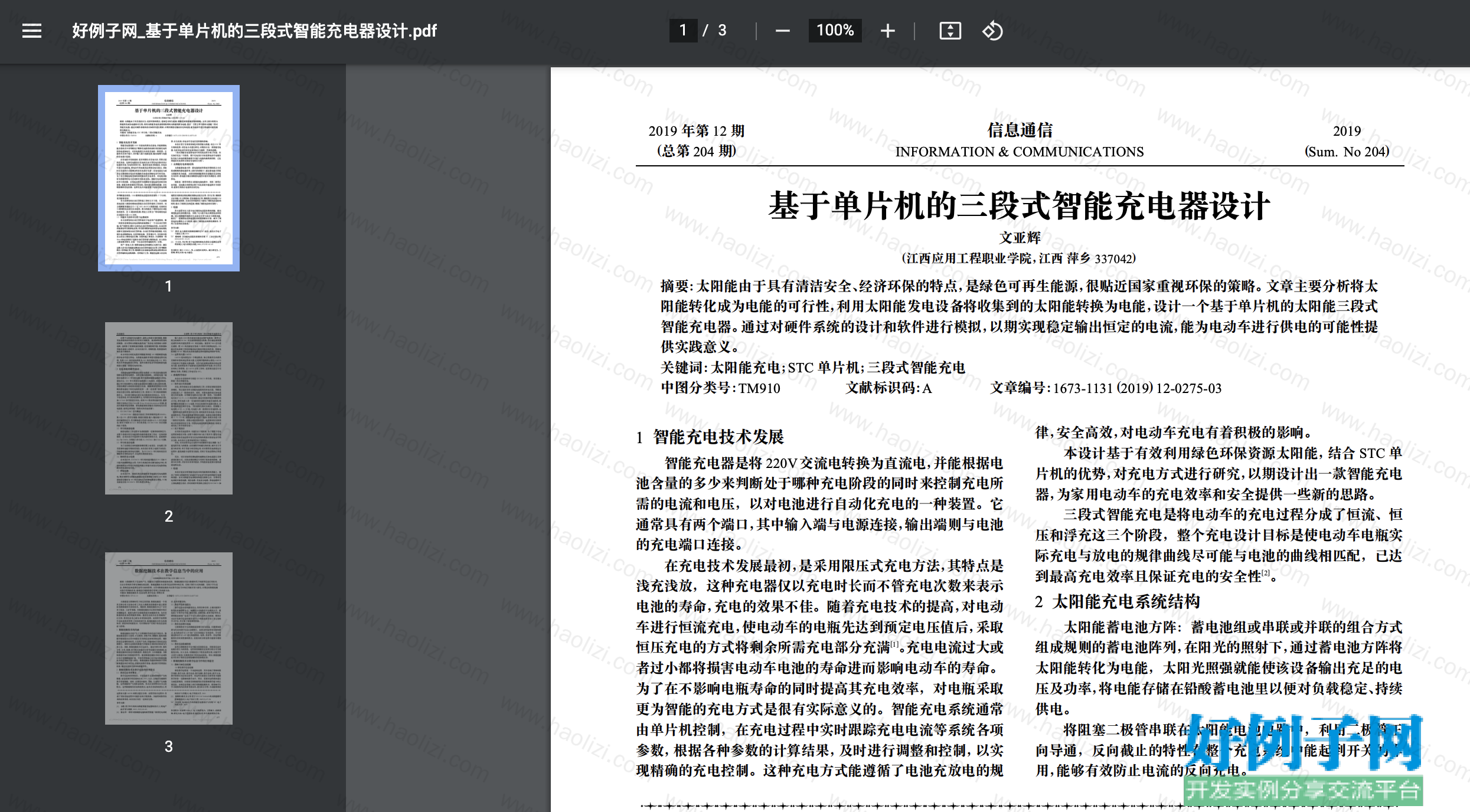Viewport: 1470px width, 812px height.
Task: Zoom in with the plus icon
Action: point(887,31)
